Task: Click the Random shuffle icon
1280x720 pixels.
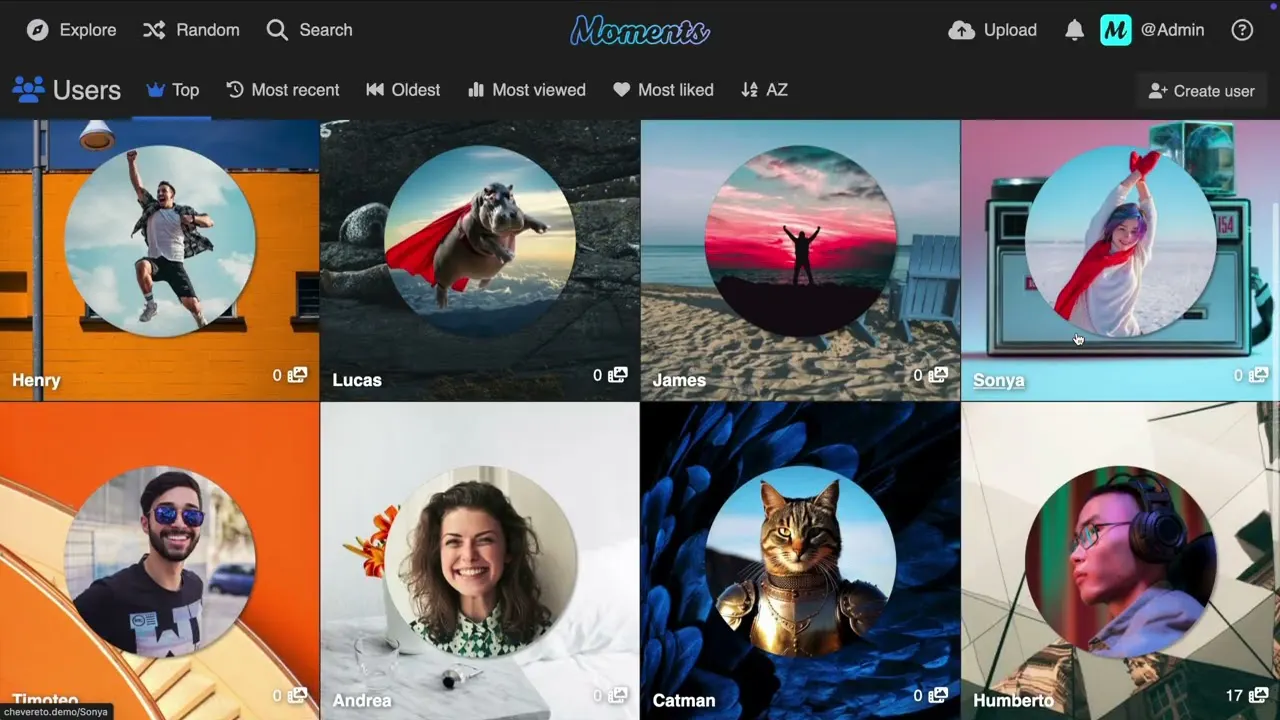Action: click(x=153, y=30)
